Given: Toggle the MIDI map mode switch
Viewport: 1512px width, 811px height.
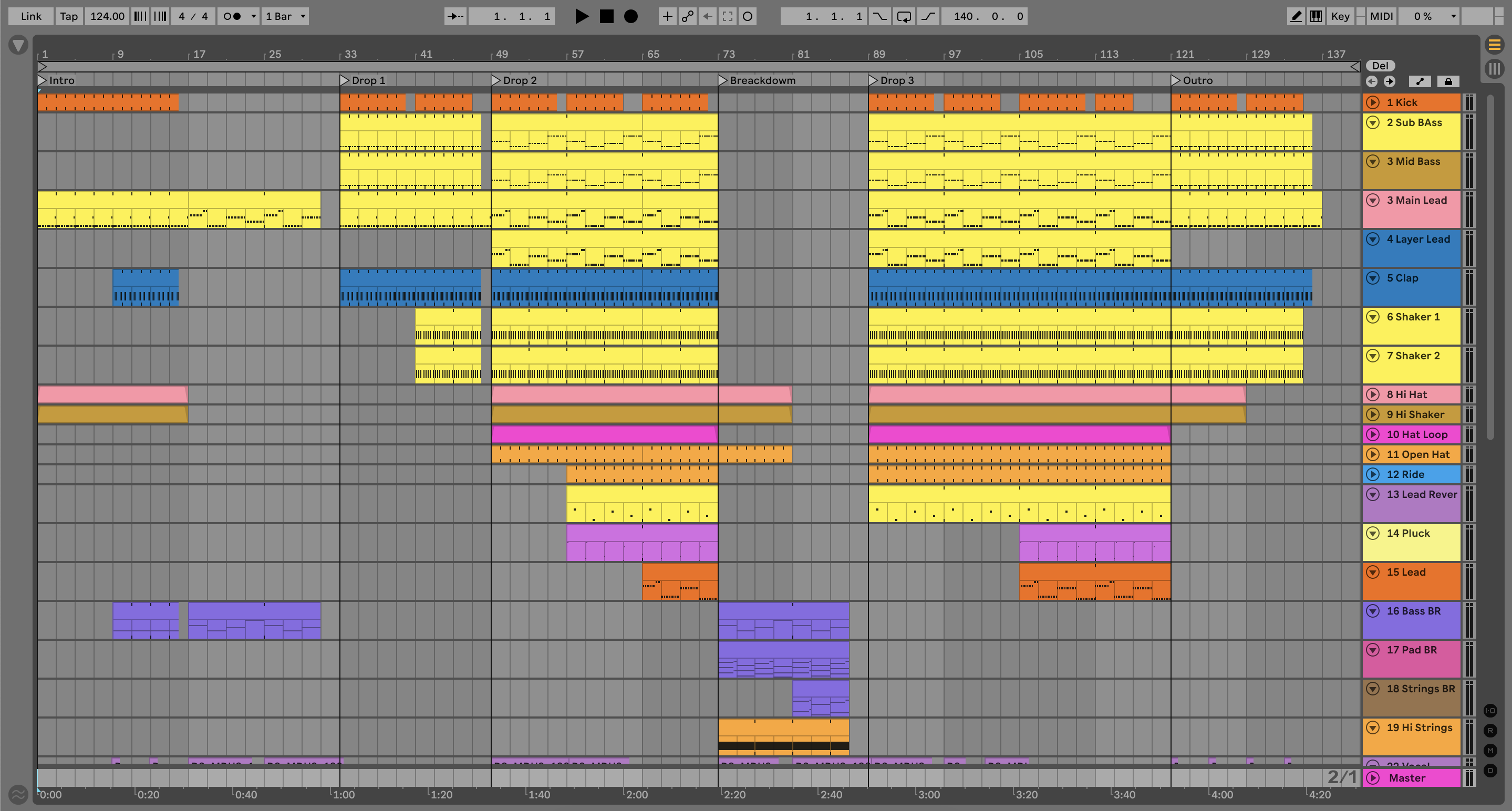Looking at the screenshot, I should pos(1381,16).
